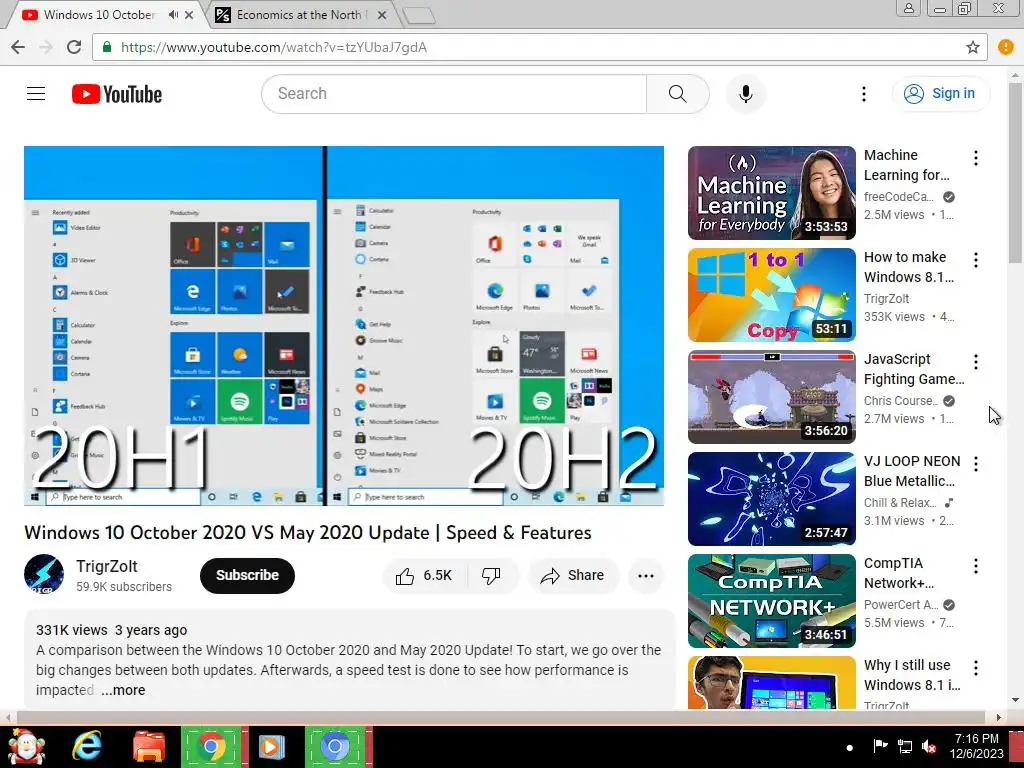Open CompTIA Network+ video thumbnail
The height and width of the screenshot is (768, 1024).
(771, 600)
